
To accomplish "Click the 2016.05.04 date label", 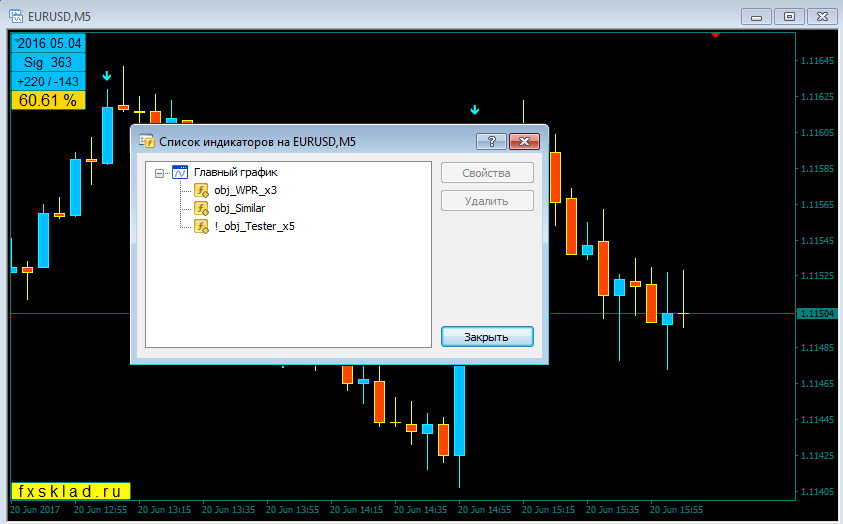I will 48,43.
